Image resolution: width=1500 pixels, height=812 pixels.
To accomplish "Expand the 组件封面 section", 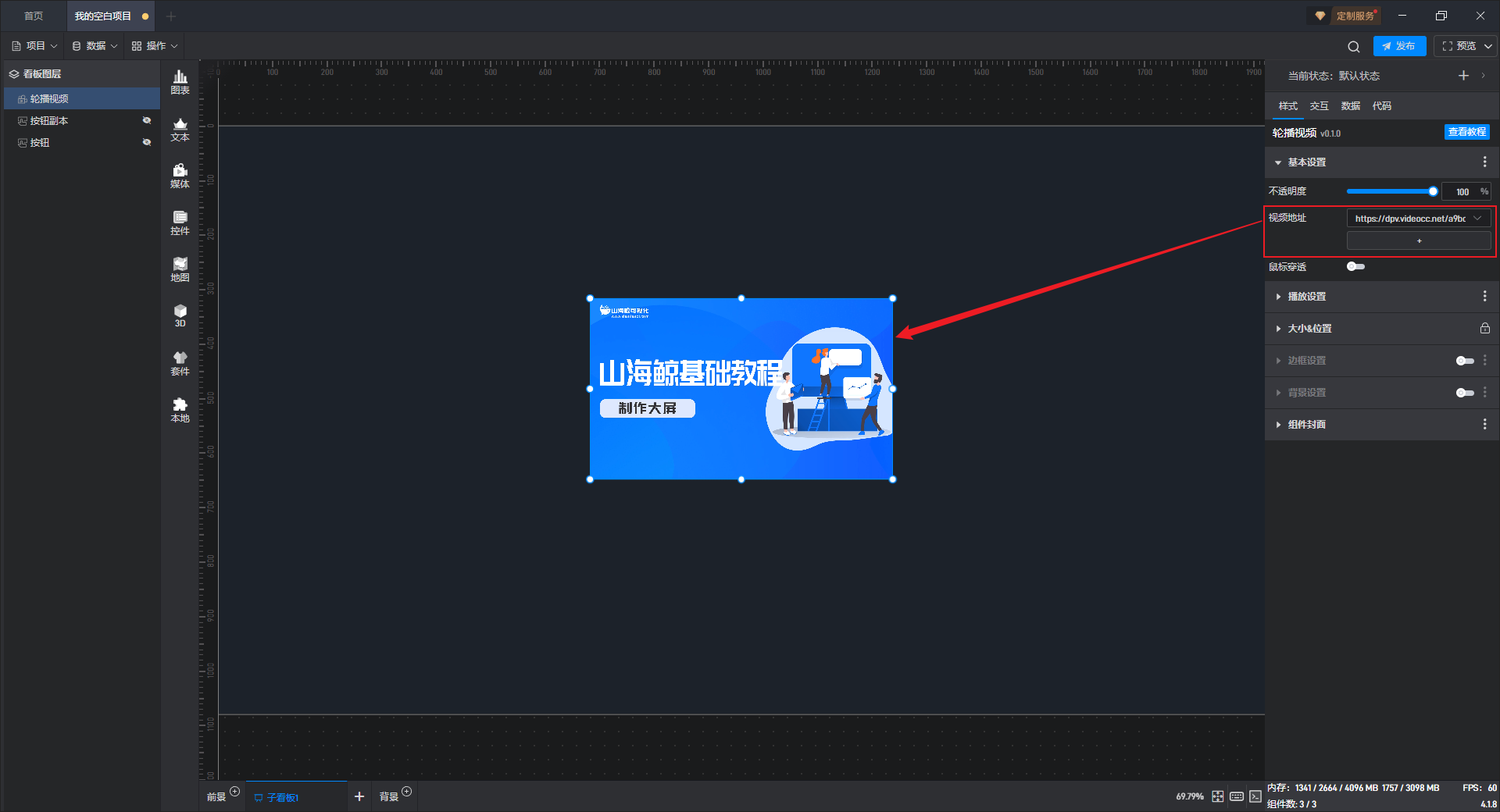I will (1278, 425).
